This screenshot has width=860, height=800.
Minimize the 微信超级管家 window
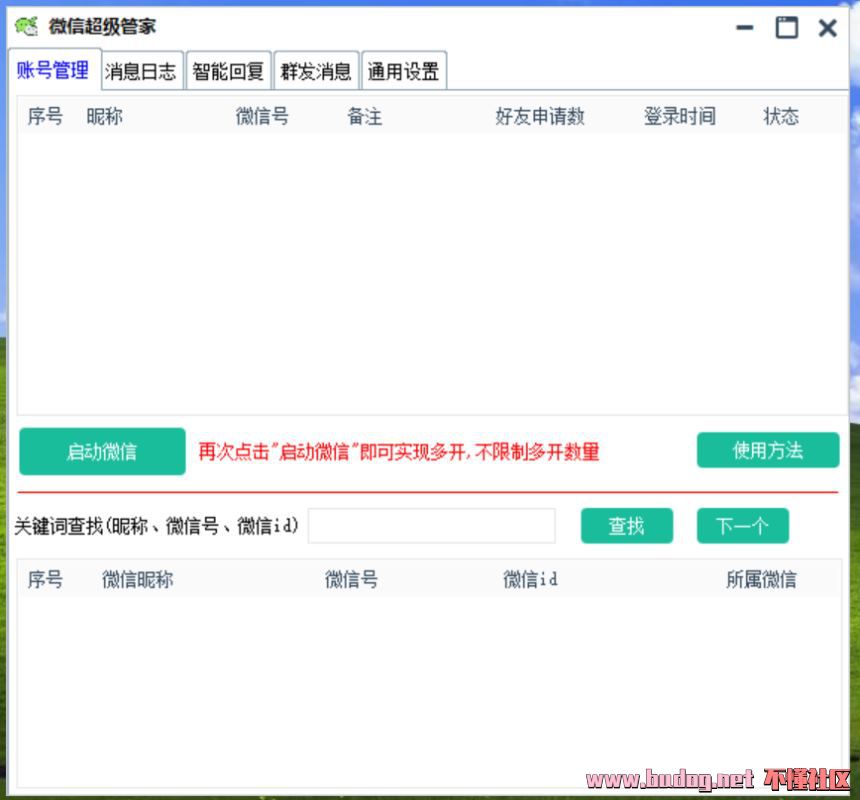tap(744, 27)
